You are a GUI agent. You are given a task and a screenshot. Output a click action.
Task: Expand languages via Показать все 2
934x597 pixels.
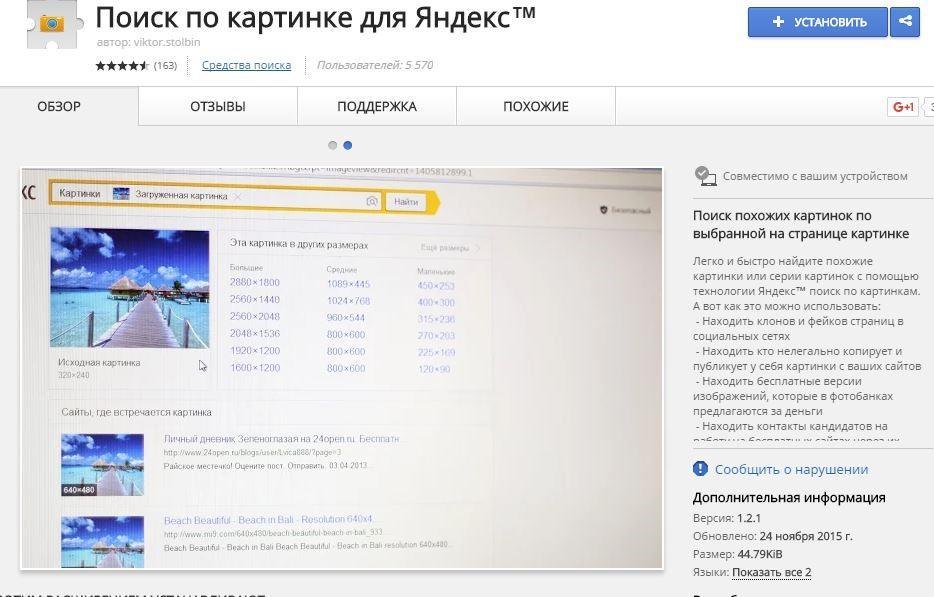[x=771, y=572]
